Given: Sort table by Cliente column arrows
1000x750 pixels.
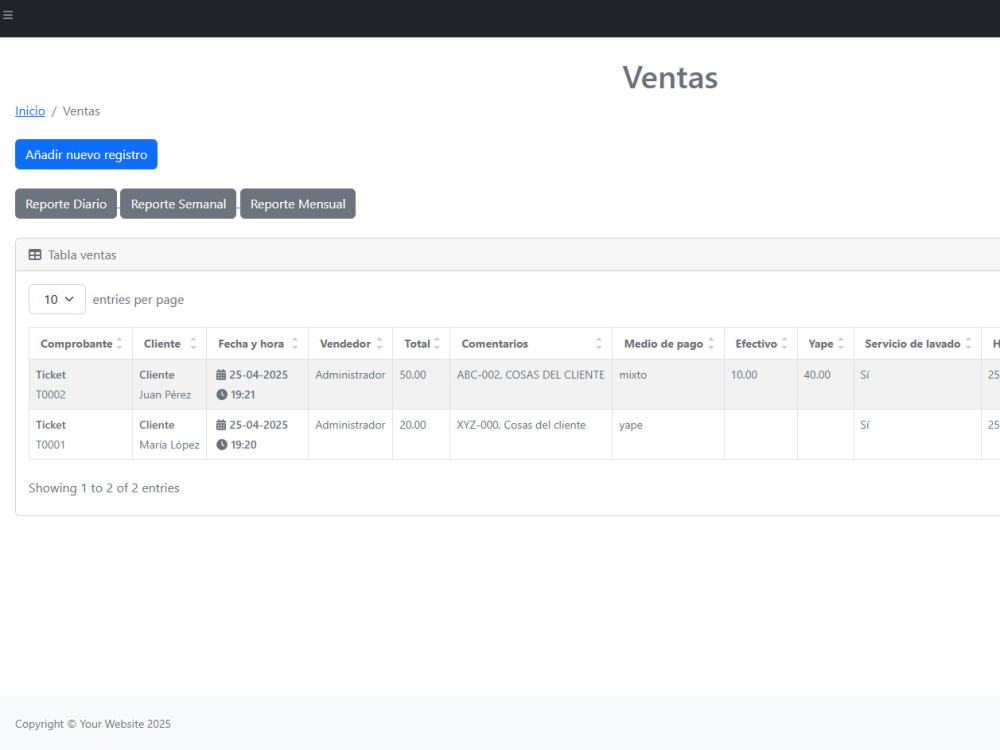Looking at the screenshot, I should coord(193,344).
